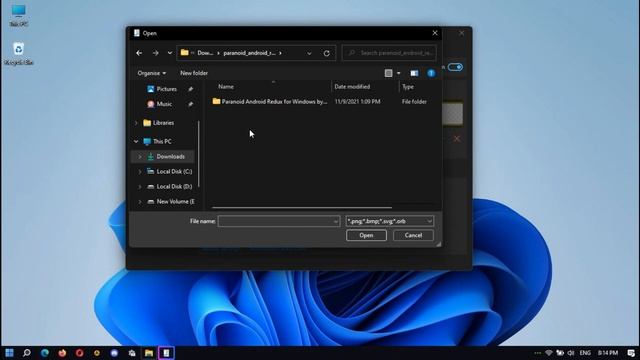Click the 11/9/2021 1:09 PM date cell
This screenshot has width=640, height=360.
357,102
